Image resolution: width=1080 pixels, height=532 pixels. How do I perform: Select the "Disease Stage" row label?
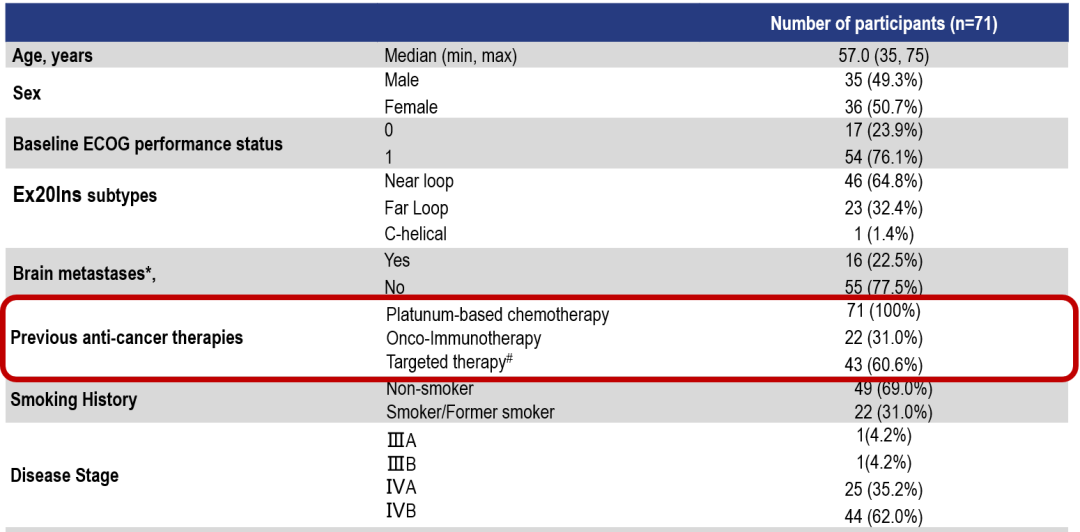[x=64, y=476]
